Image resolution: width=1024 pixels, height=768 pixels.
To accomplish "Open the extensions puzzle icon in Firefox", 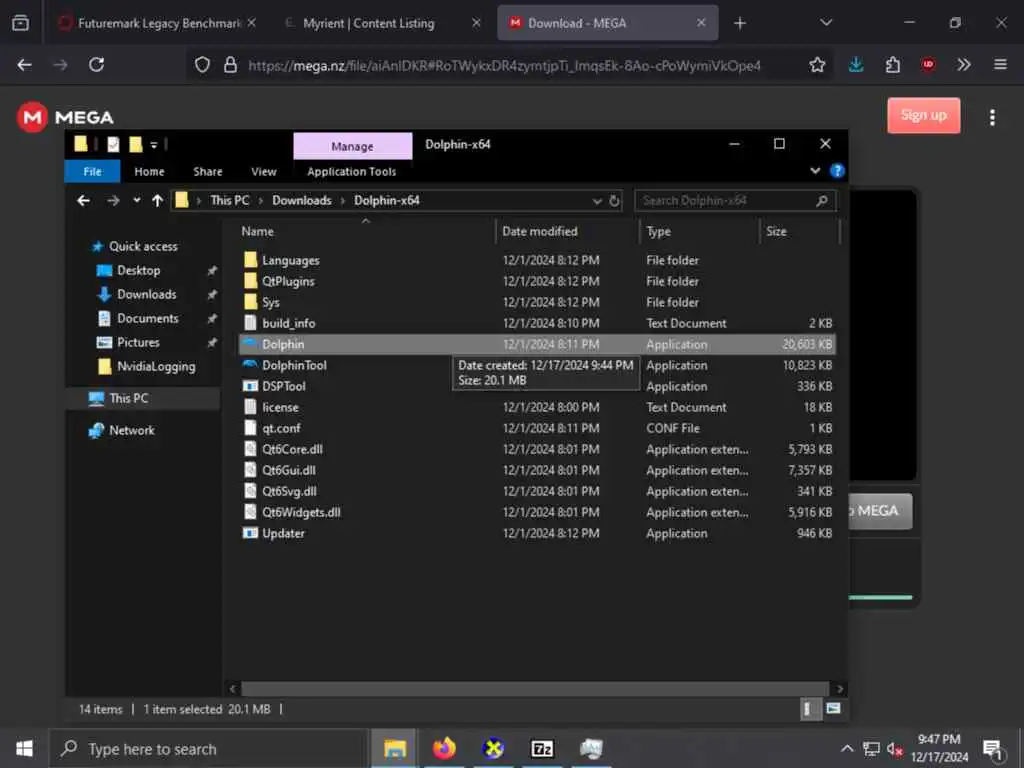I will (x=892, y=65).
